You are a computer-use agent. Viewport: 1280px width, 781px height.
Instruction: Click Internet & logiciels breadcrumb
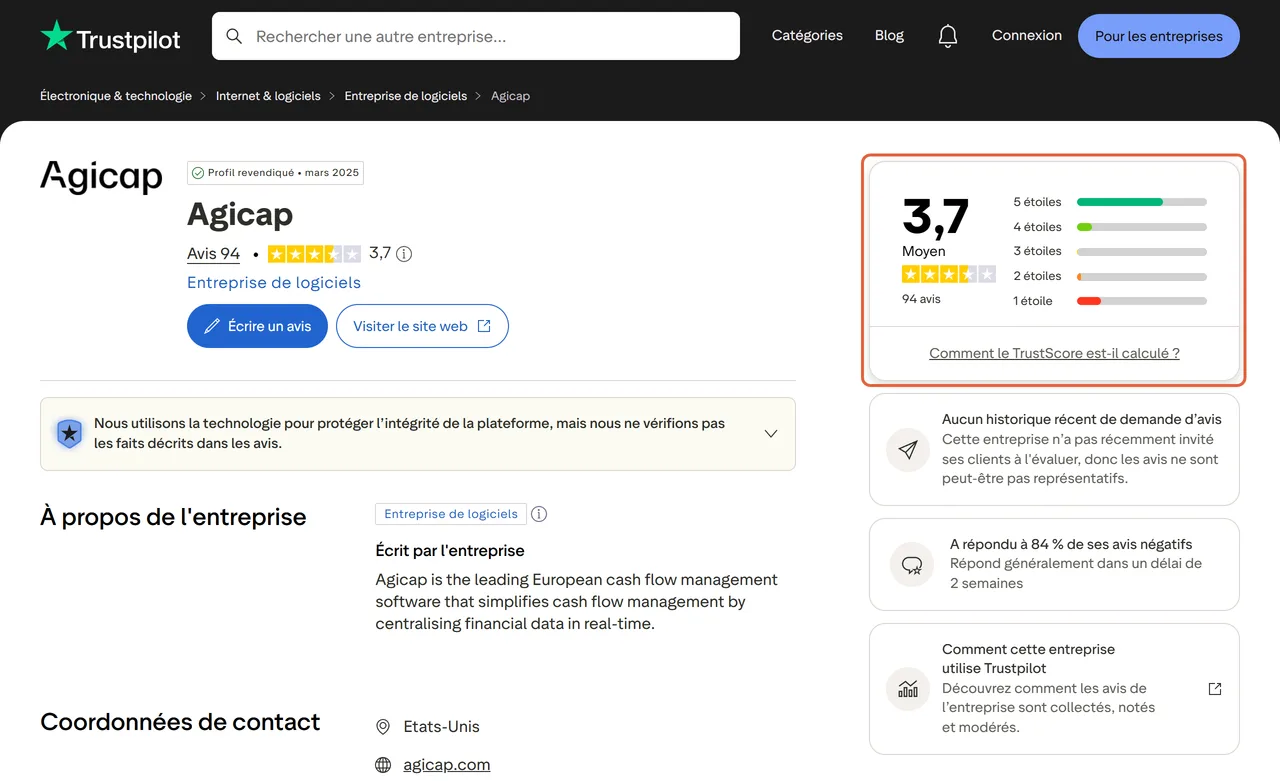click(x=268, y=96)
